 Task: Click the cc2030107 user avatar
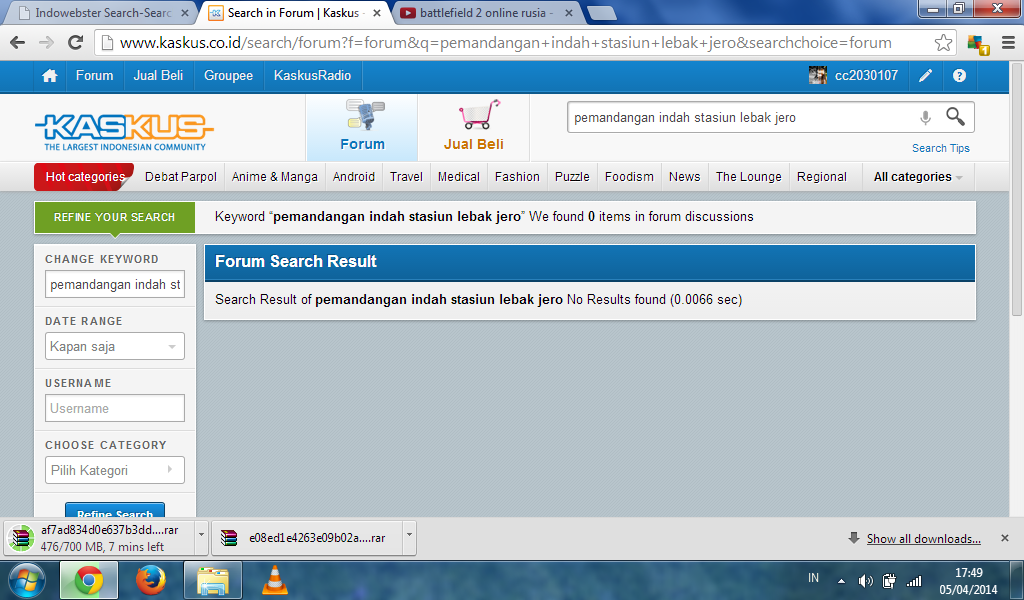tap(818, 76)
